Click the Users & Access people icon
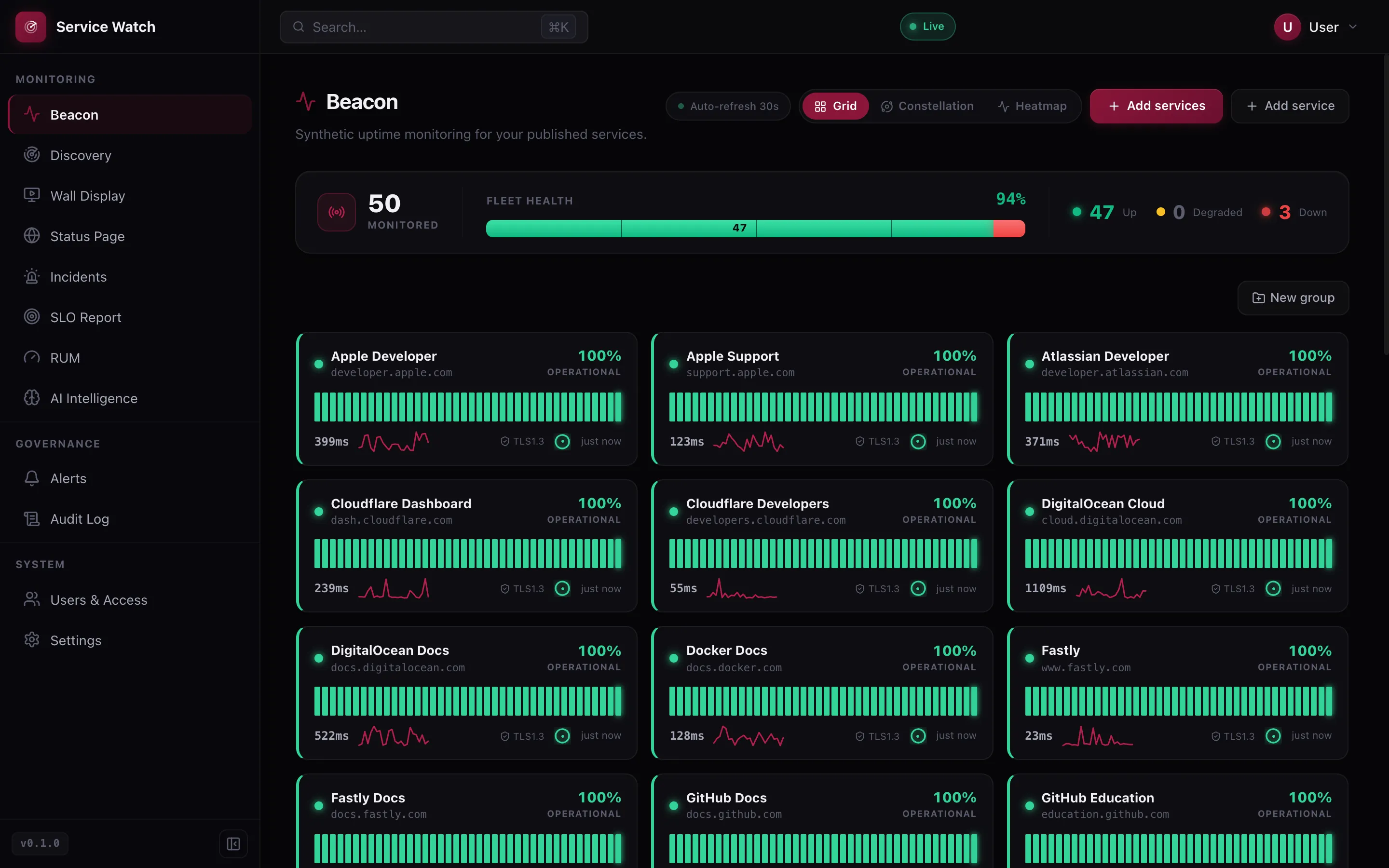Image resolution: width=1389 pixels, height=868 pixels. [x=31, y=599]
